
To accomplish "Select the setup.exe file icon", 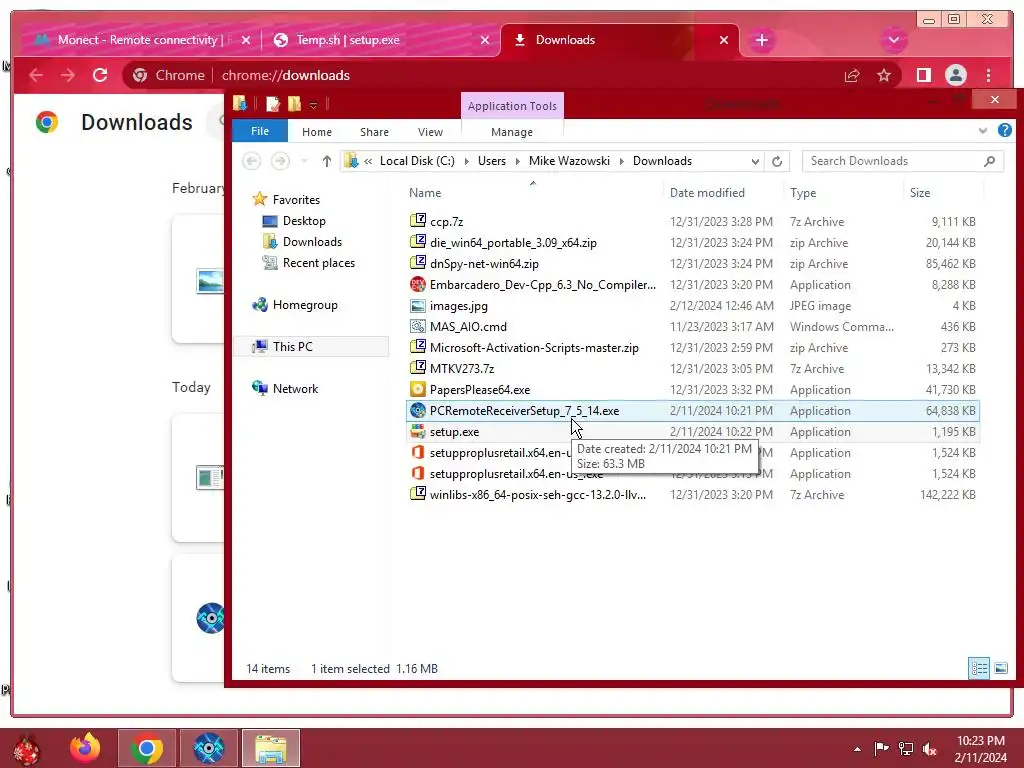I will (x=417, y=431).
